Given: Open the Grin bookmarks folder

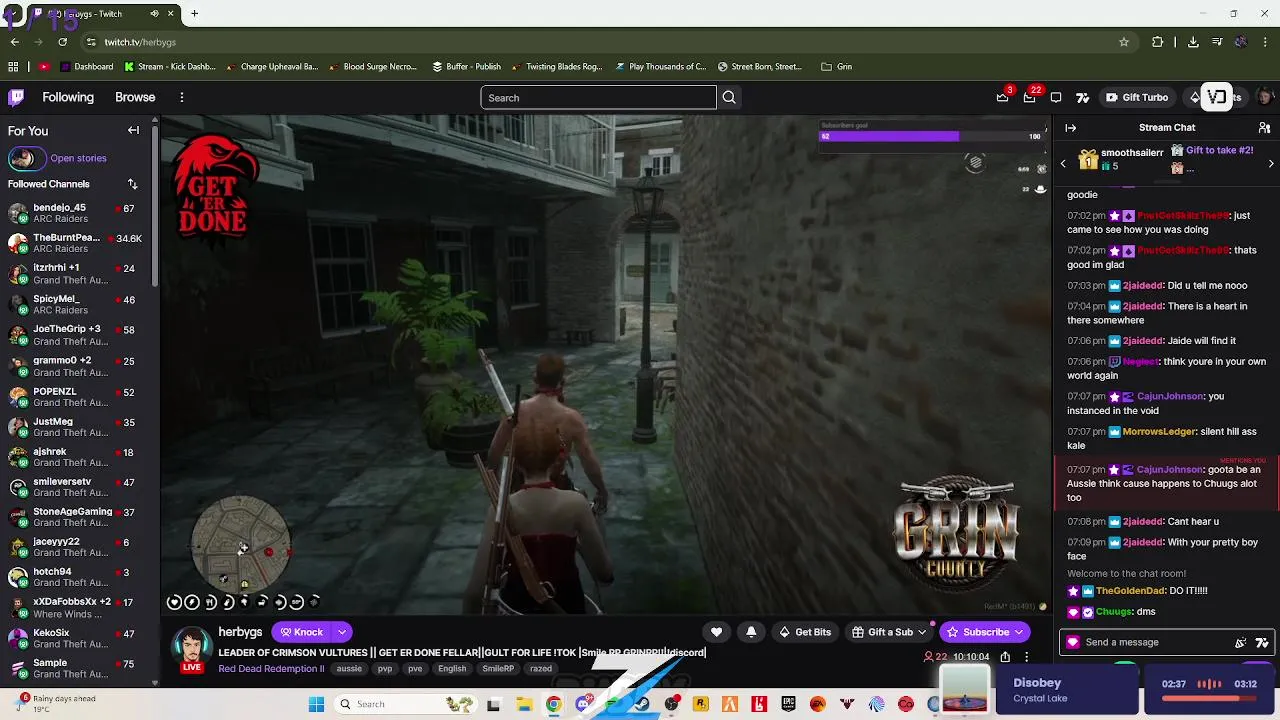Looking at the screenshot, I should click(x=836, y=67).
